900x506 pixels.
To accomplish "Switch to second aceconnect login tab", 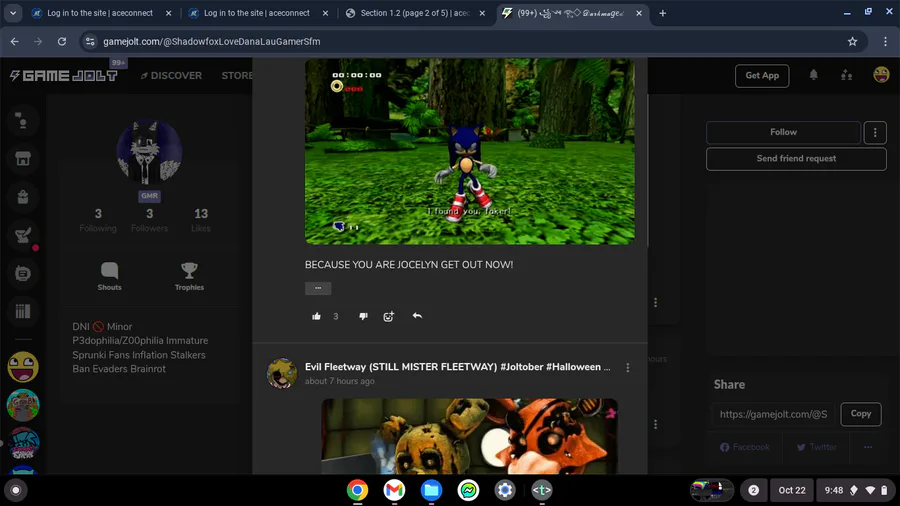I will [257, 13].
